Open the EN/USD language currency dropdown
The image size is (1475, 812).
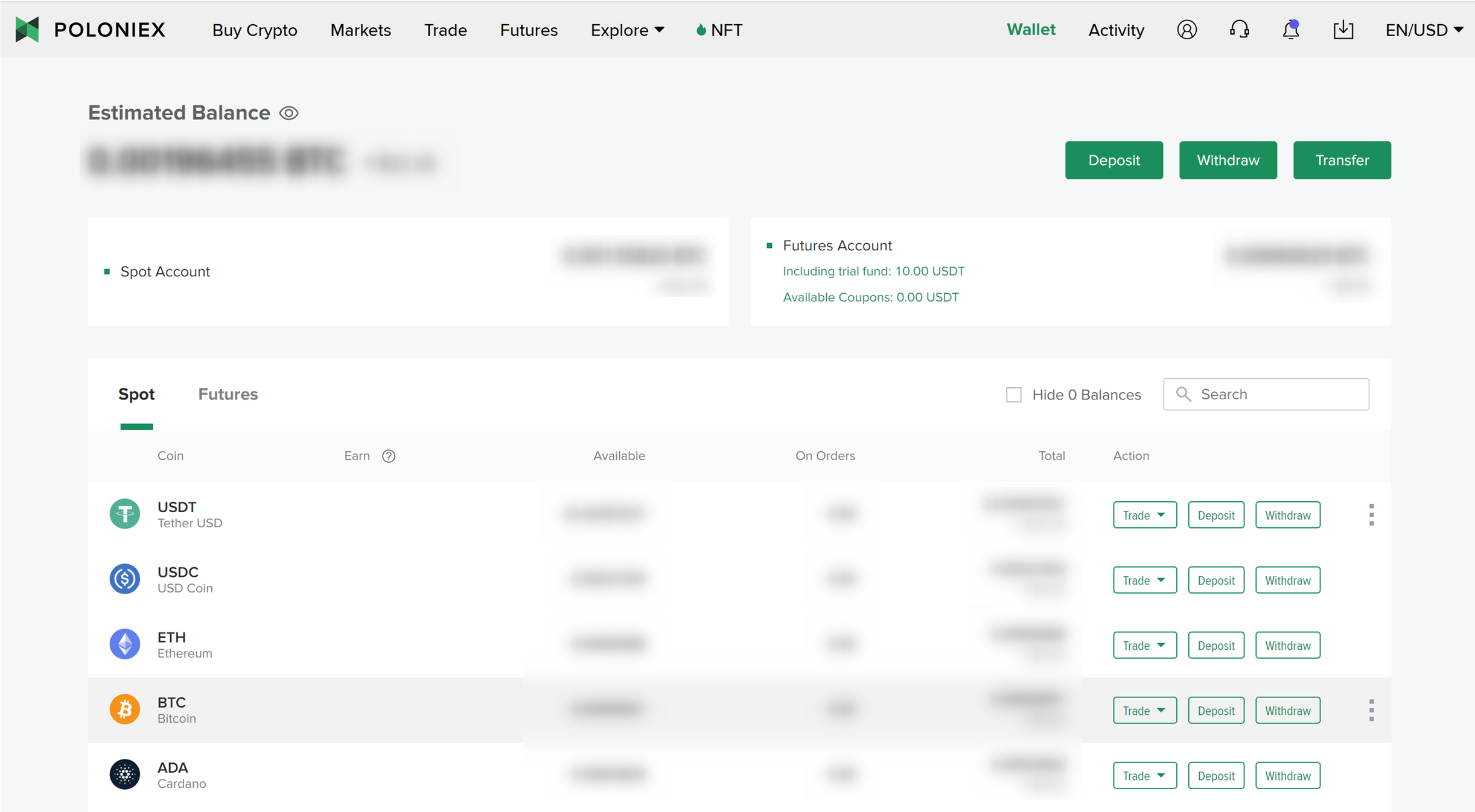pos(1424,30)
